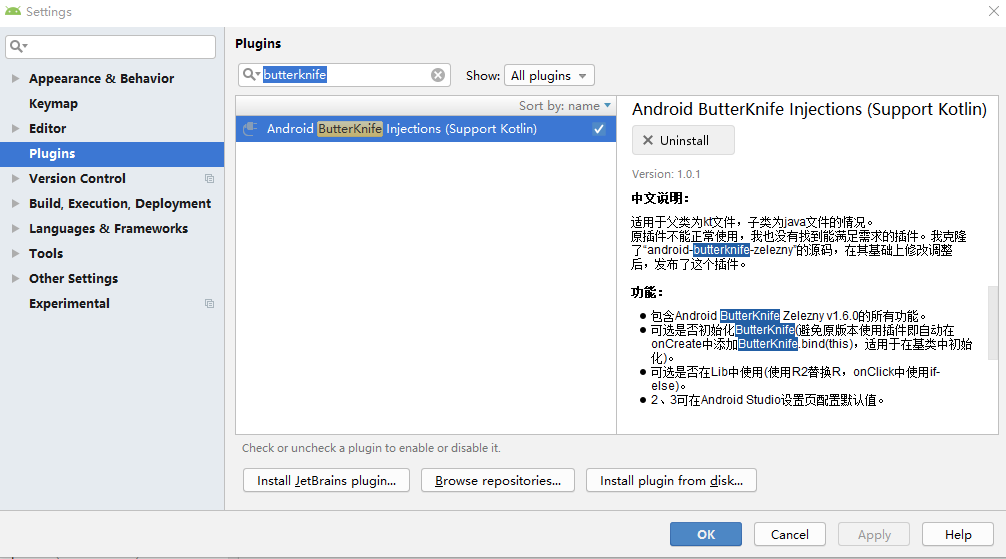Viewport: 1006px width, 559px height.
Task: Click the 'Version: 1.0.1' text
Action: [666, 174]
